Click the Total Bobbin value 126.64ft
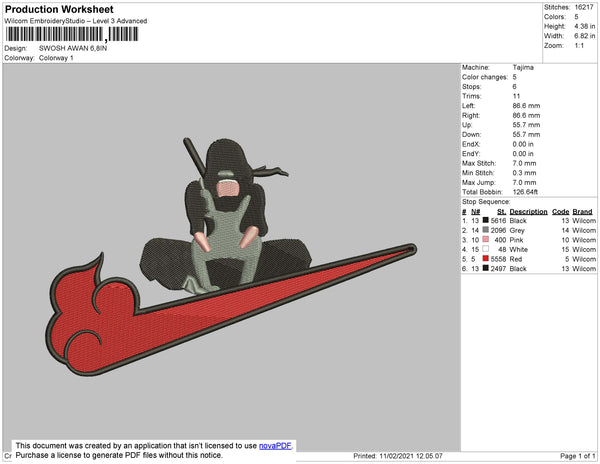The width and height of the screenshot is (600, 464). [525, 192]
